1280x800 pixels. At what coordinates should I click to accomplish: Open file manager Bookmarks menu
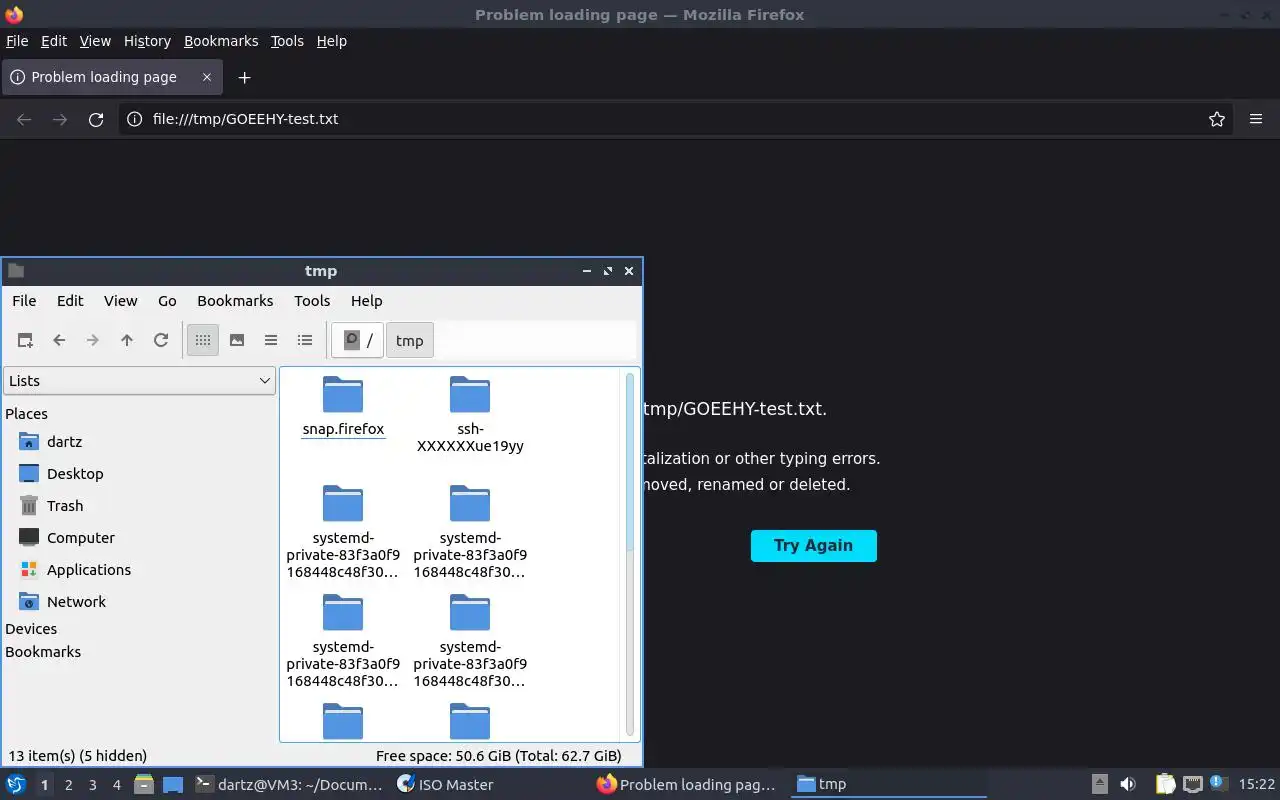(x=235, y=300)
